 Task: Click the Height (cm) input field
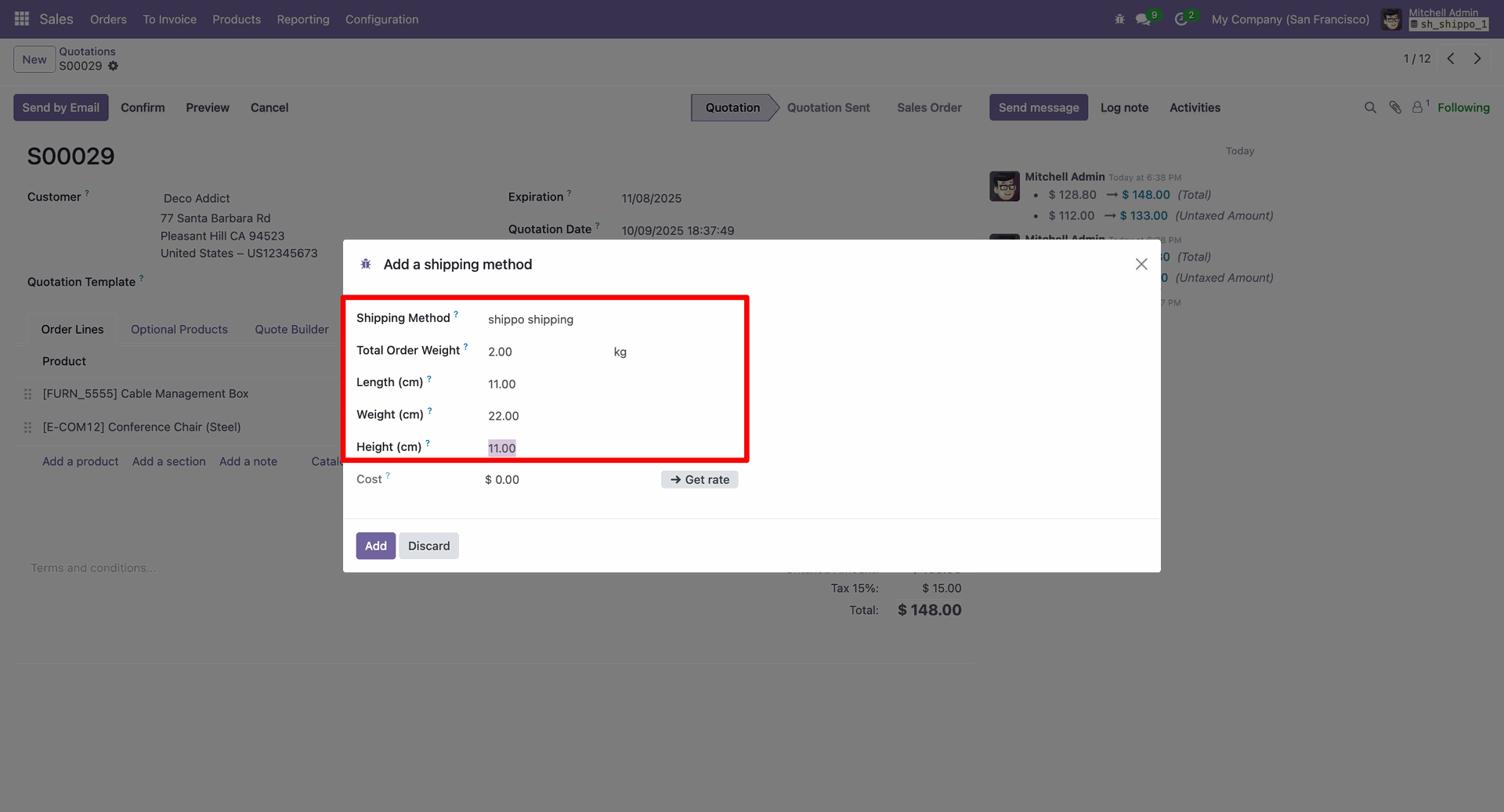611,448
